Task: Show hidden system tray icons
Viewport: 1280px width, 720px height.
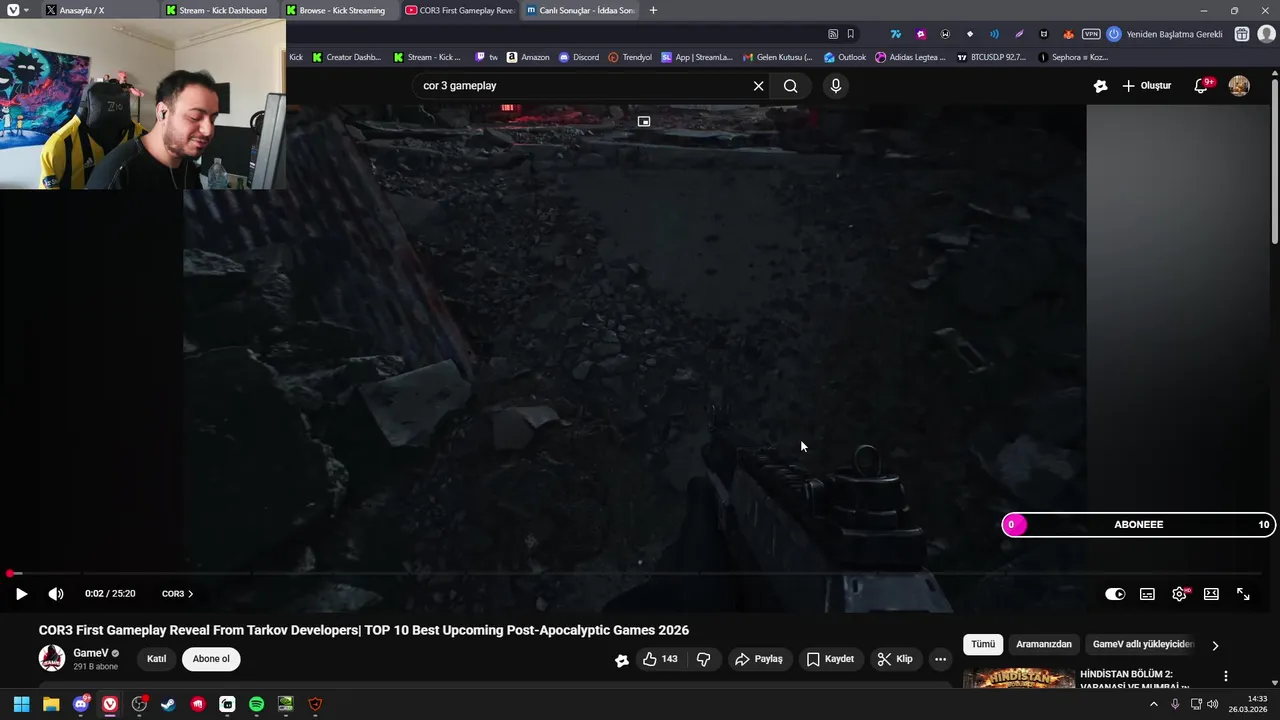Action: [1153, 704]
